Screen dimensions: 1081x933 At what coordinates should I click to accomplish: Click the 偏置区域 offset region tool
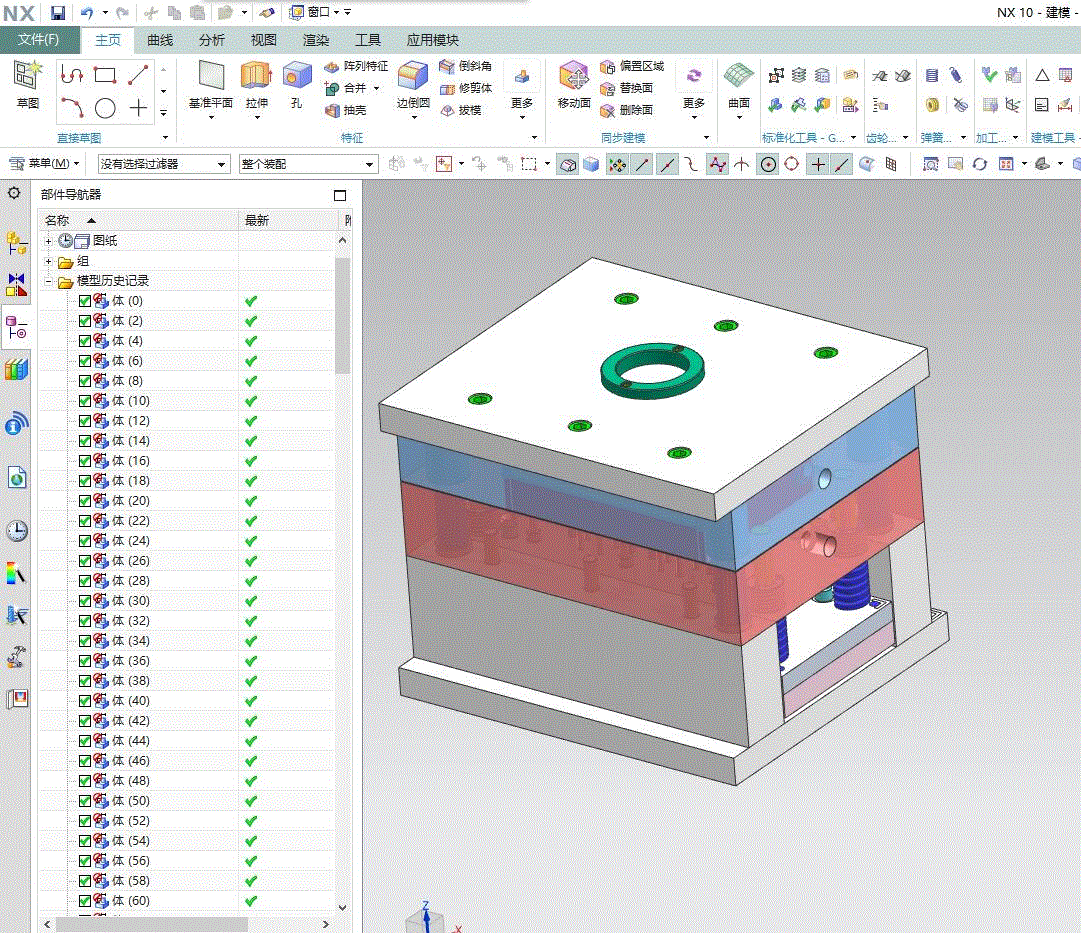pyautogui.click(x=632, y=66)
